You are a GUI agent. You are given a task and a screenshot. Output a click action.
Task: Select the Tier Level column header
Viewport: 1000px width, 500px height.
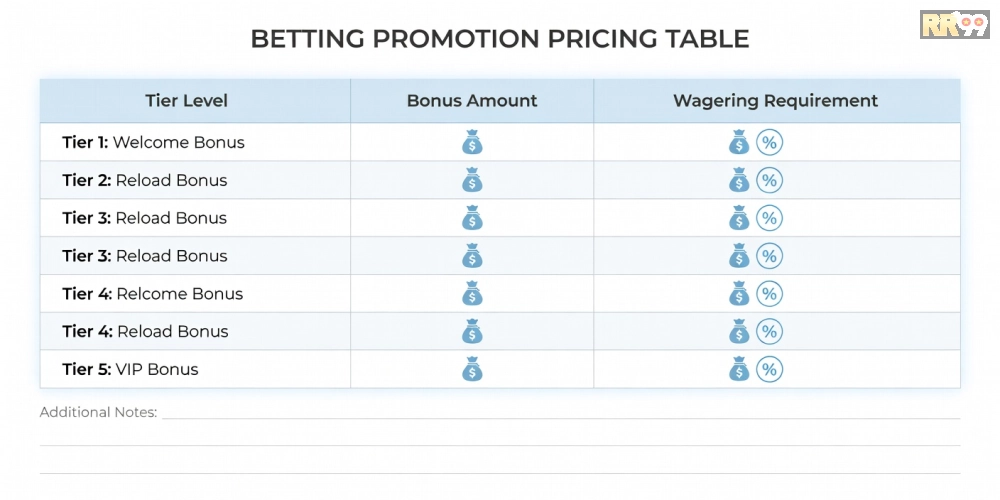(x=187, y=101)
